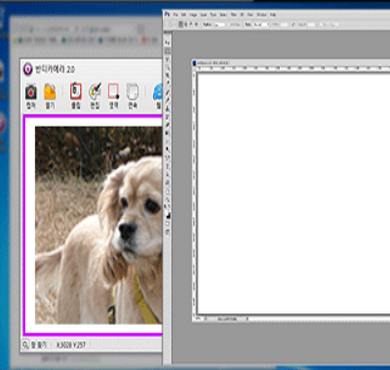This screenshot has width=390, height=370.
Task: Open the Help menu in Photoshop
Action: 273,15
